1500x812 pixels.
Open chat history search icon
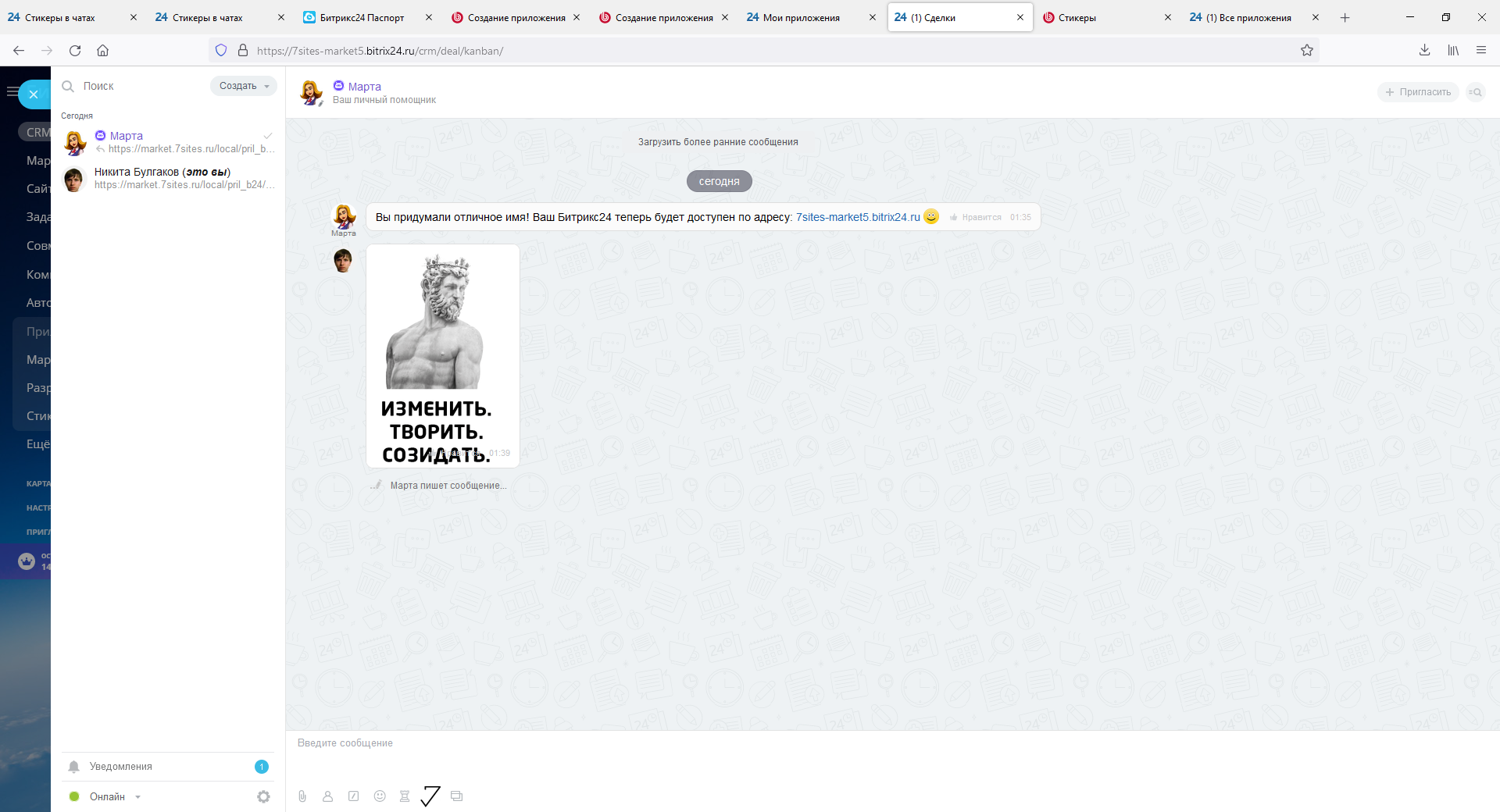pos(1476,92)
